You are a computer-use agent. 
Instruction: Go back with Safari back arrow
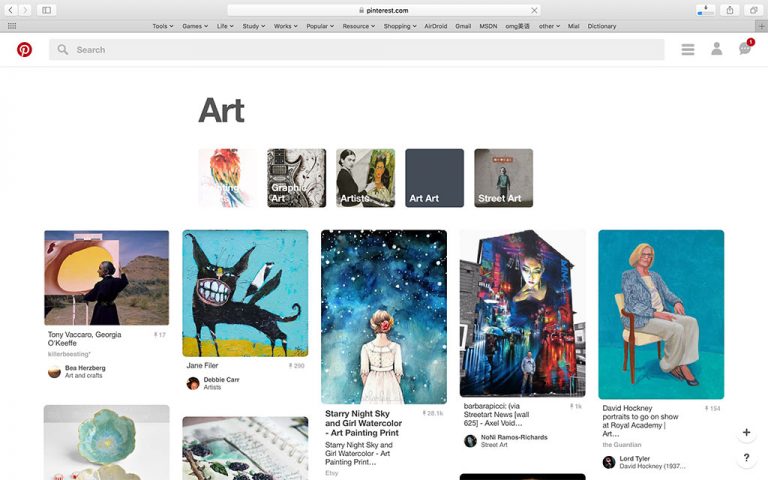click(x=10, y=10)
